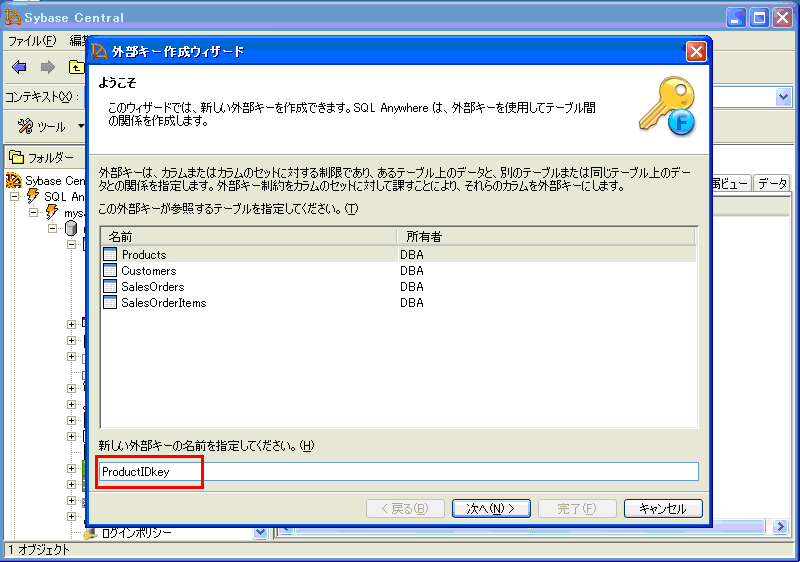Sort list by 名前 column header
Screen dimensions: 800x562
tap(248, 237)
